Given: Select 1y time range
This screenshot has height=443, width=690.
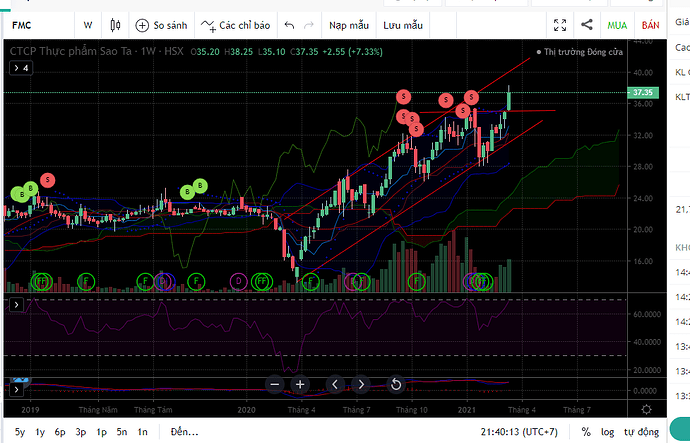Looking at the screenshot, I should point(40,432).
